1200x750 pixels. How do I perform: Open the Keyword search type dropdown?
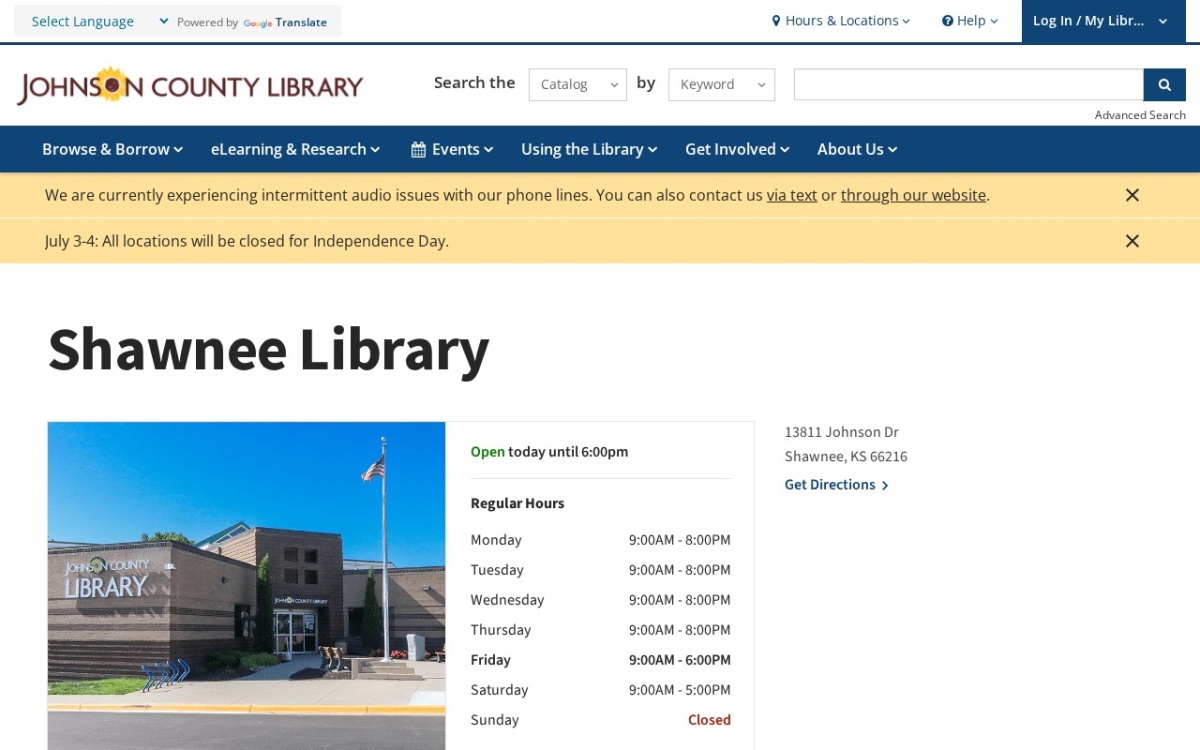[x=721, y=85]
